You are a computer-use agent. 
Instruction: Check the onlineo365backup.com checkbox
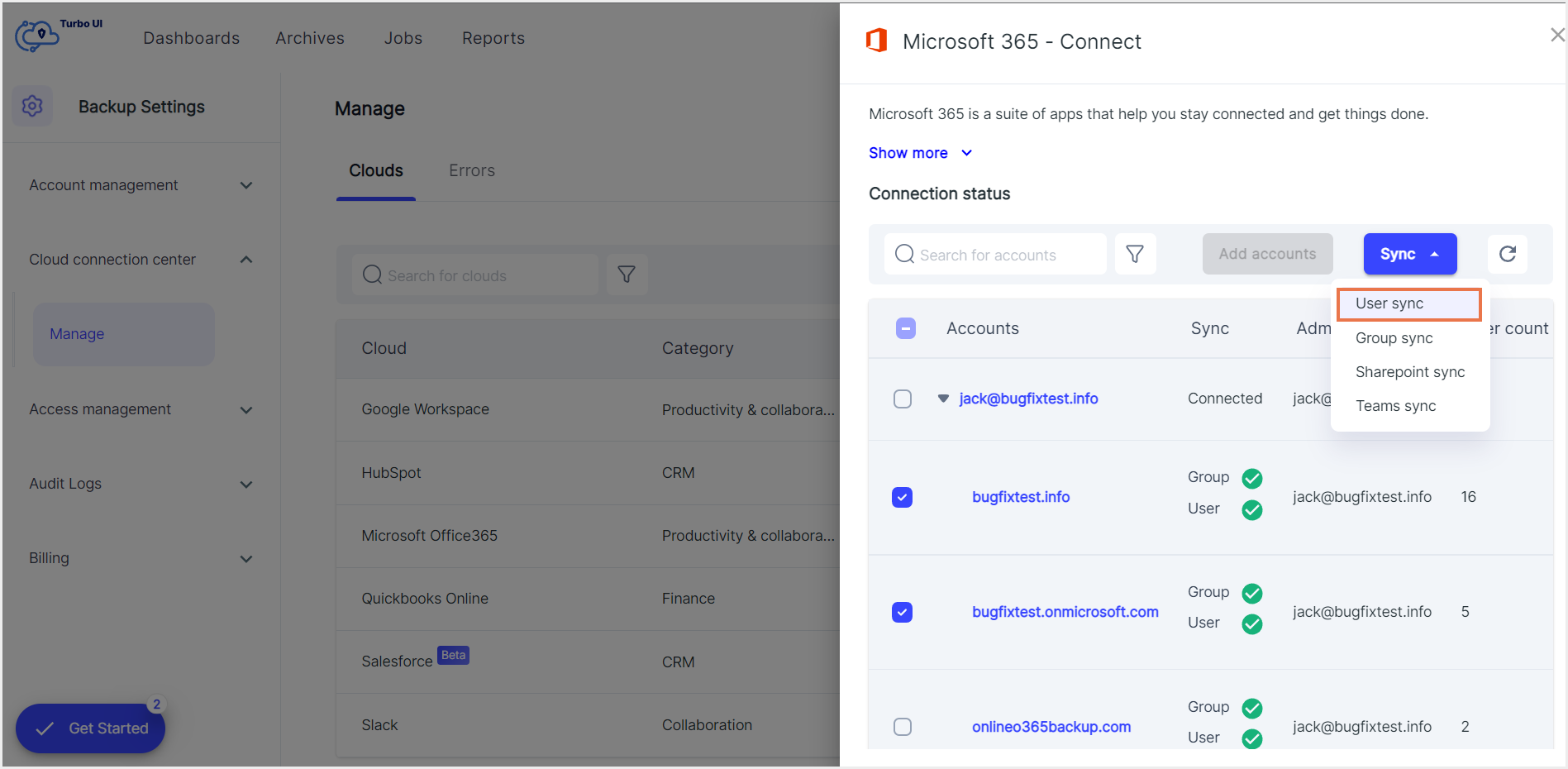[x=902, y=727]
